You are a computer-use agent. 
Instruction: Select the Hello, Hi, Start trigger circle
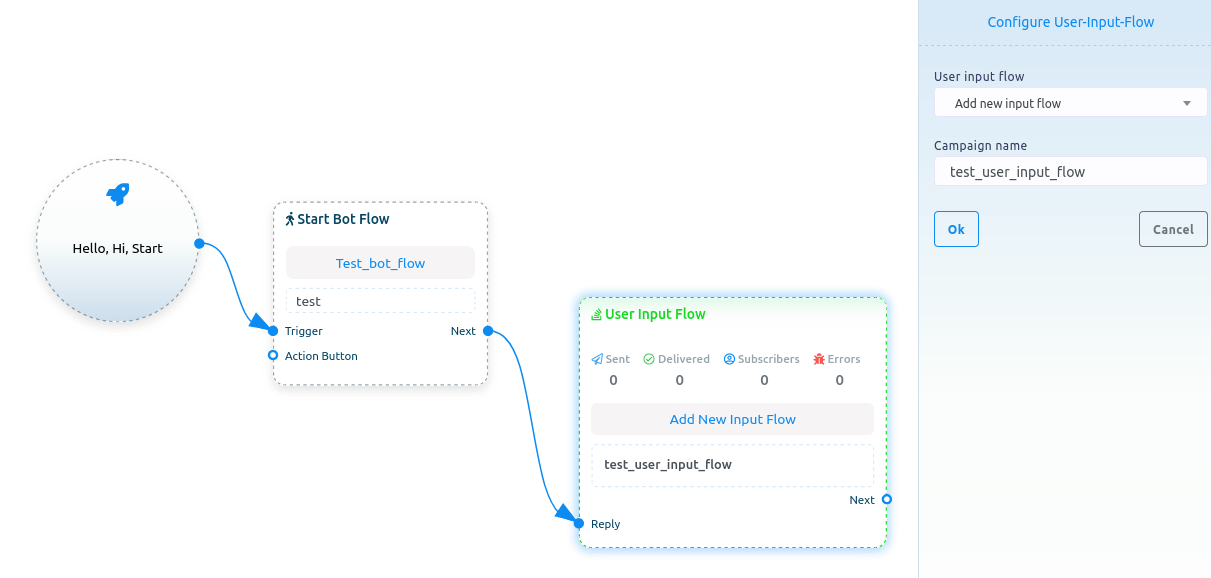[x=118, y=241]
